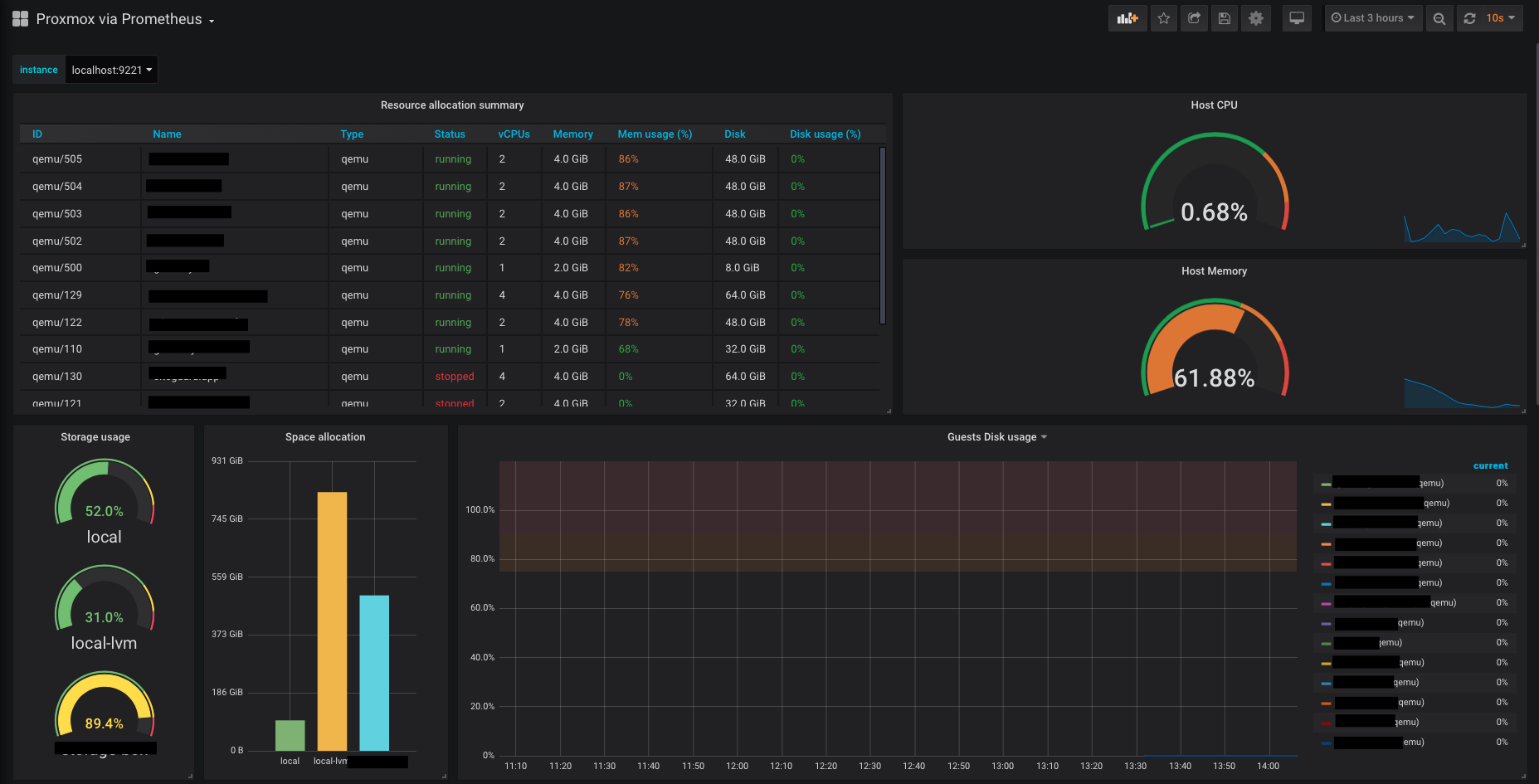Click the stopped status of qemu/130
This screenshot has height=784, width=1539.
(455, 377)
